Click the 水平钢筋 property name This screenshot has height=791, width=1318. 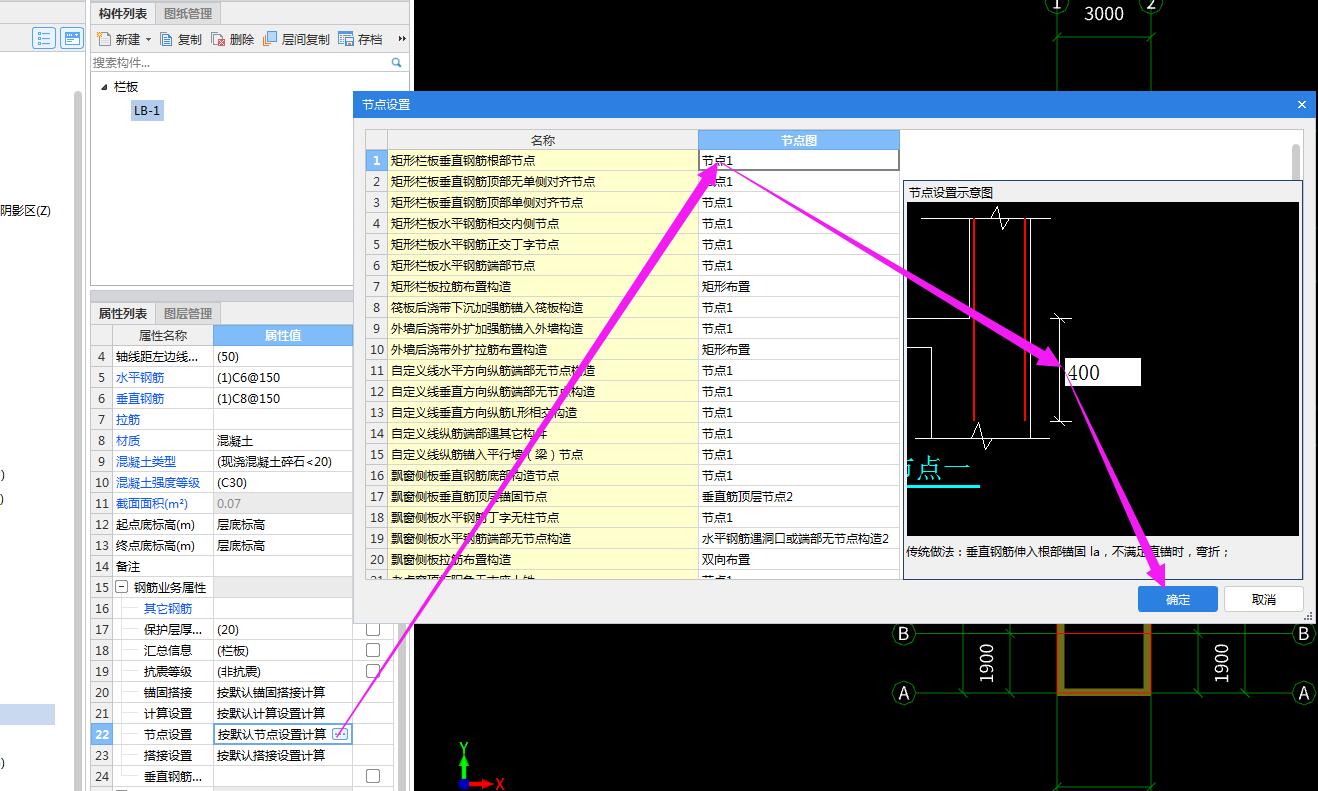pos(140,378)
